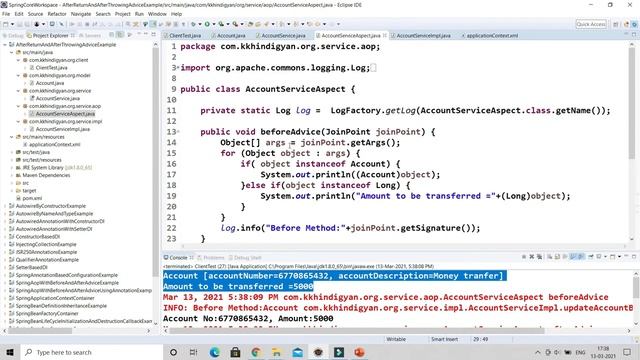Toggle fold on beforeAdvice method line 13

pos(178,131)
